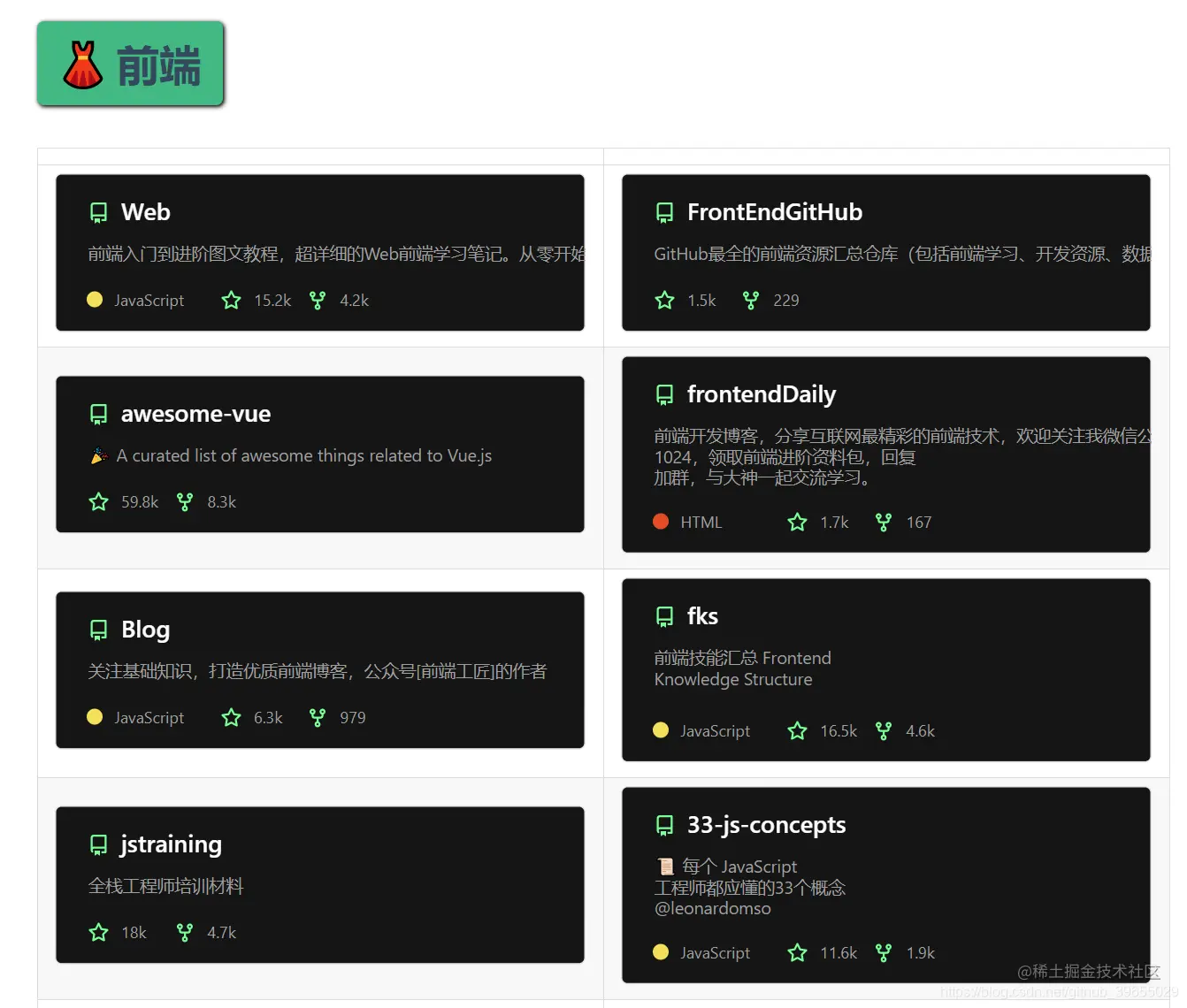The height and width of the screenshot is (1008, 1187).
Task: Click the red HTML language dot
Action: point(661,522)
